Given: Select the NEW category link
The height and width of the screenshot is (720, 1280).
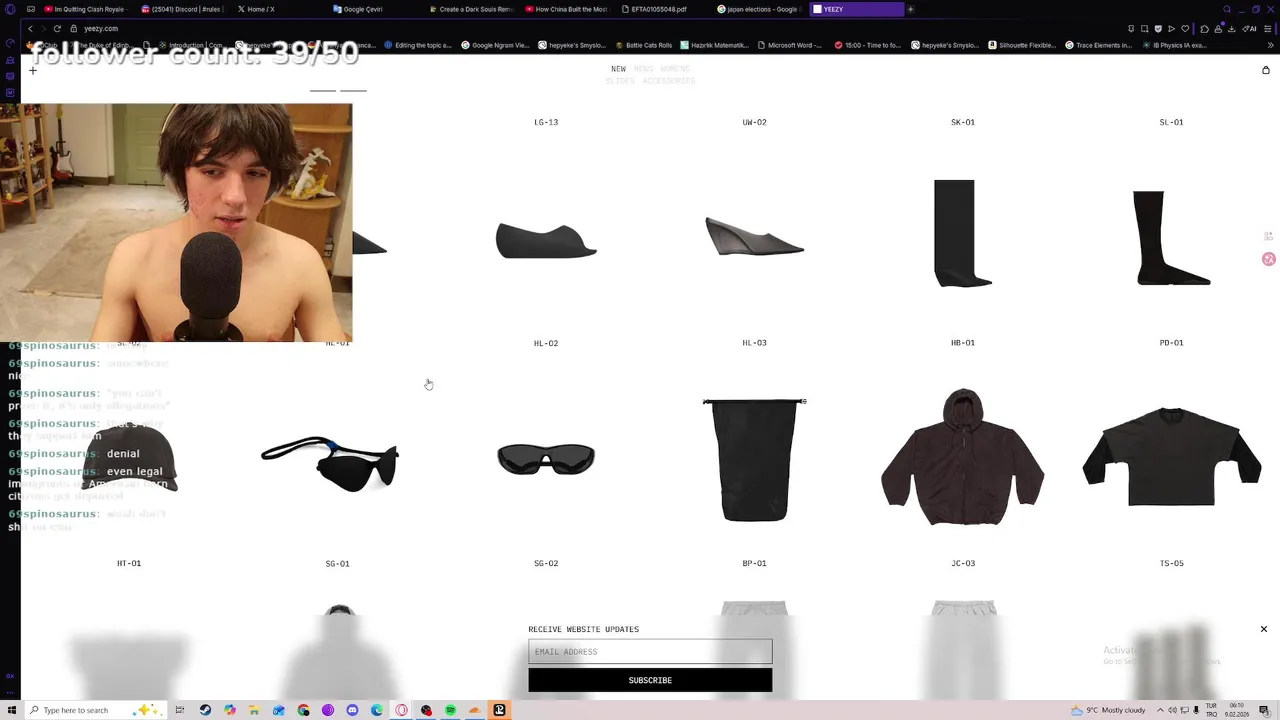Looking at the screenshot, I should [618, 69].
